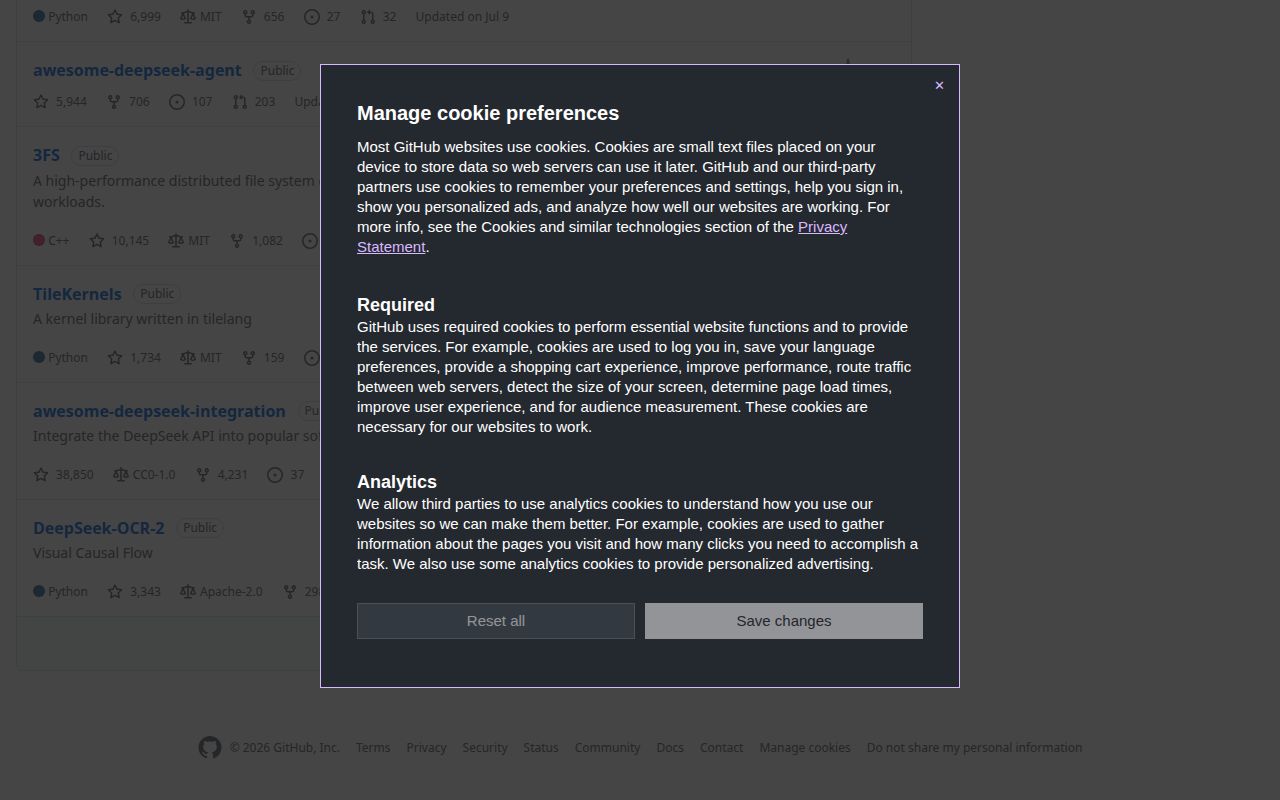Open the Status footer link
This screenshot has height=800, width=1280.
pyautogui.click(x=541, y=748)
